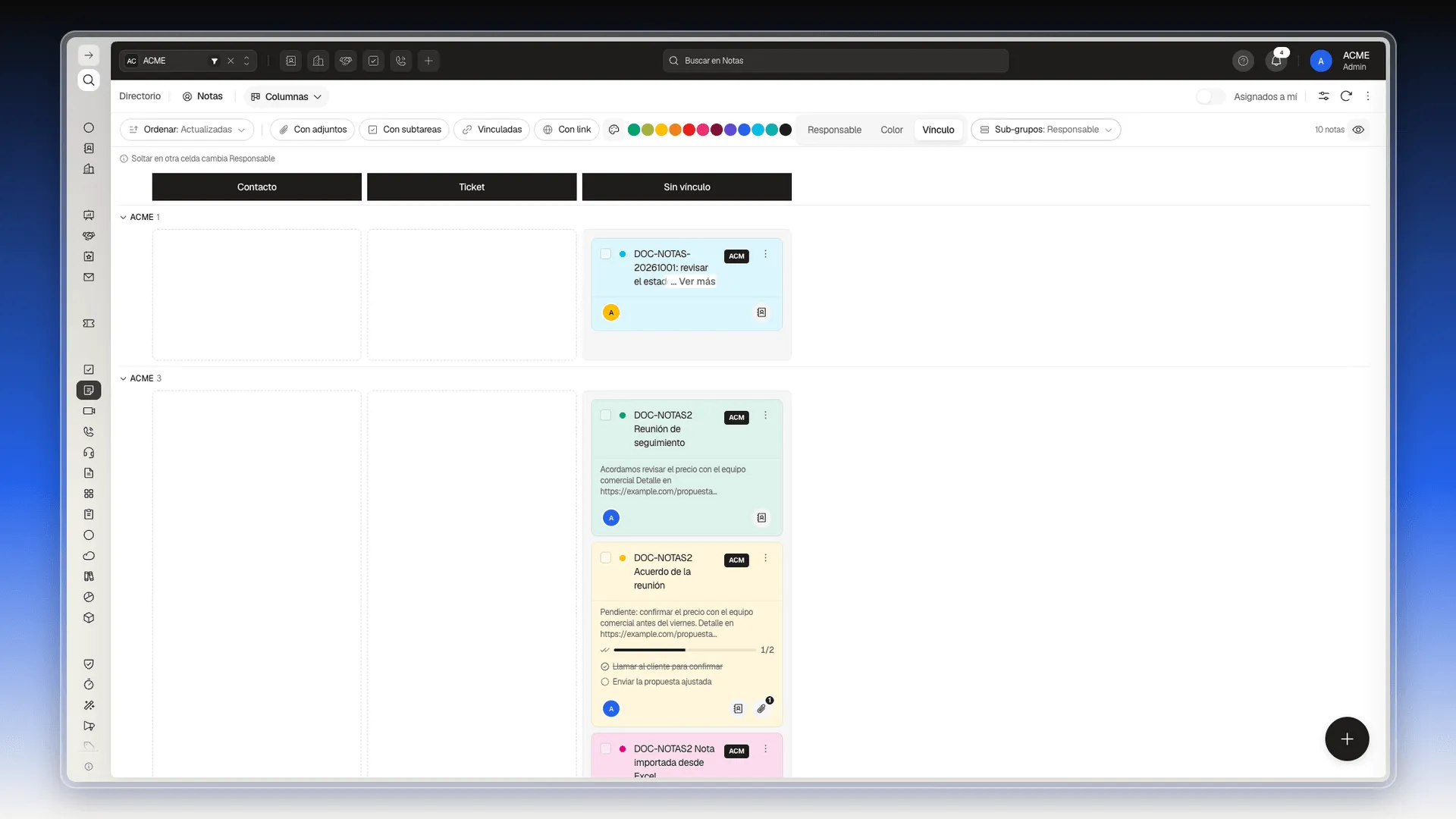The width and height of the screenshot is (1456, 819).
Task: Toggle the eye visibility icon near 10 notas
Action: click(x=1358, y=130)
